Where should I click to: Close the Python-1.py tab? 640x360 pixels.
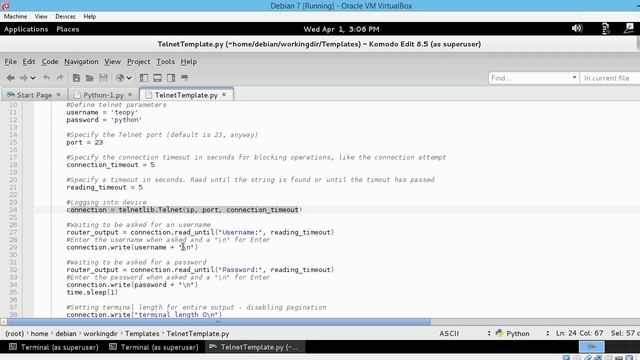pos(130,95)
